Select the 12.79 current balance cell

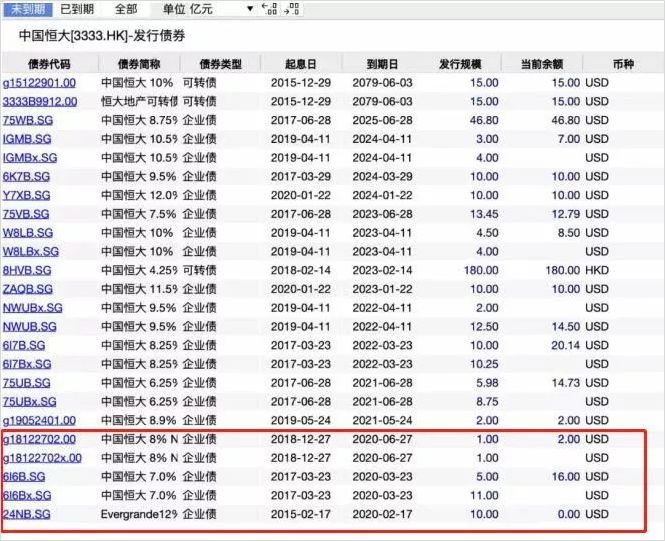566,214
